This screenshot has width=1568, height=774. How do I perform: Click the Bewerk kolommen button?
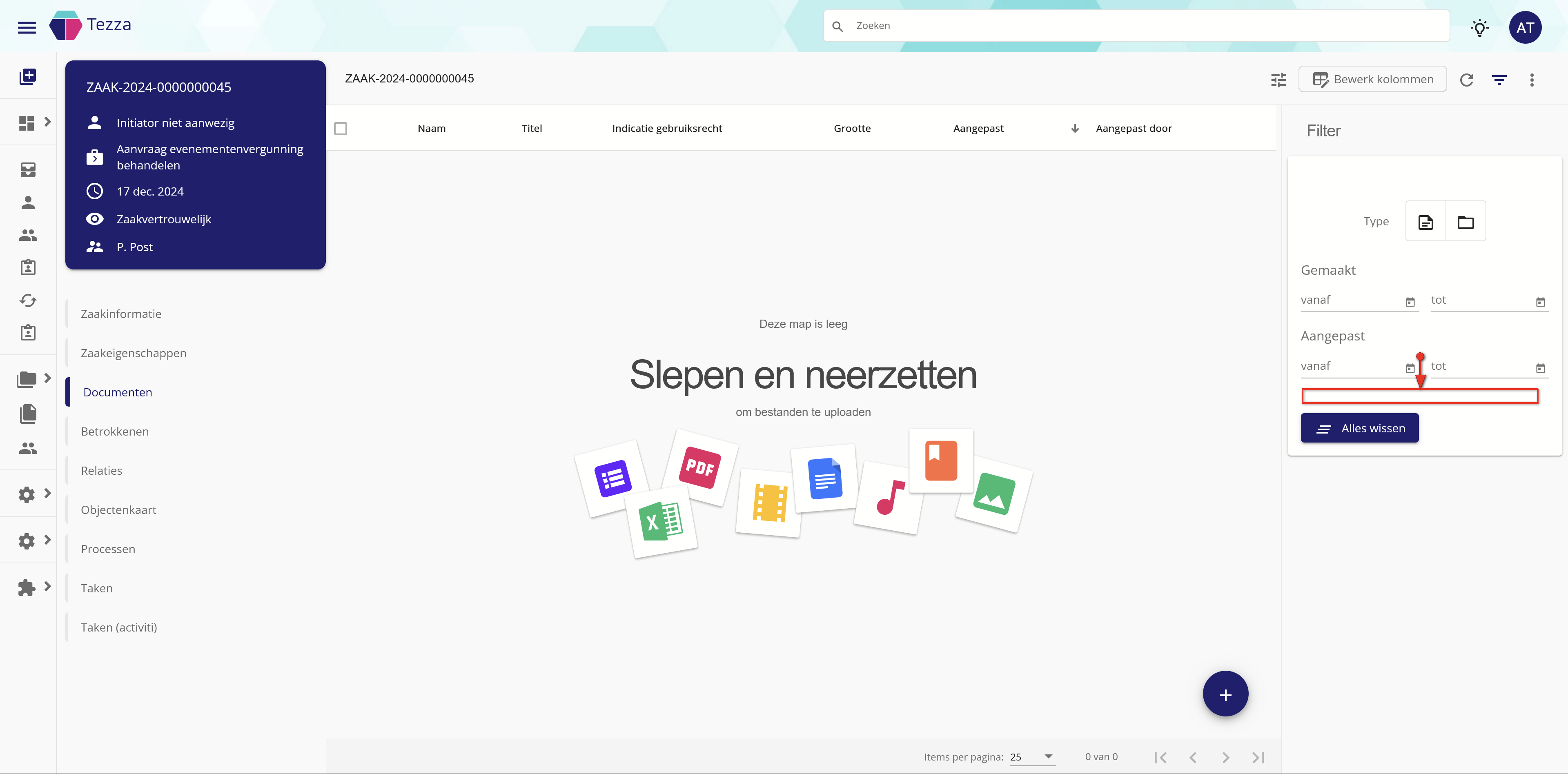pyautogui.click(x=1372, y=79)
